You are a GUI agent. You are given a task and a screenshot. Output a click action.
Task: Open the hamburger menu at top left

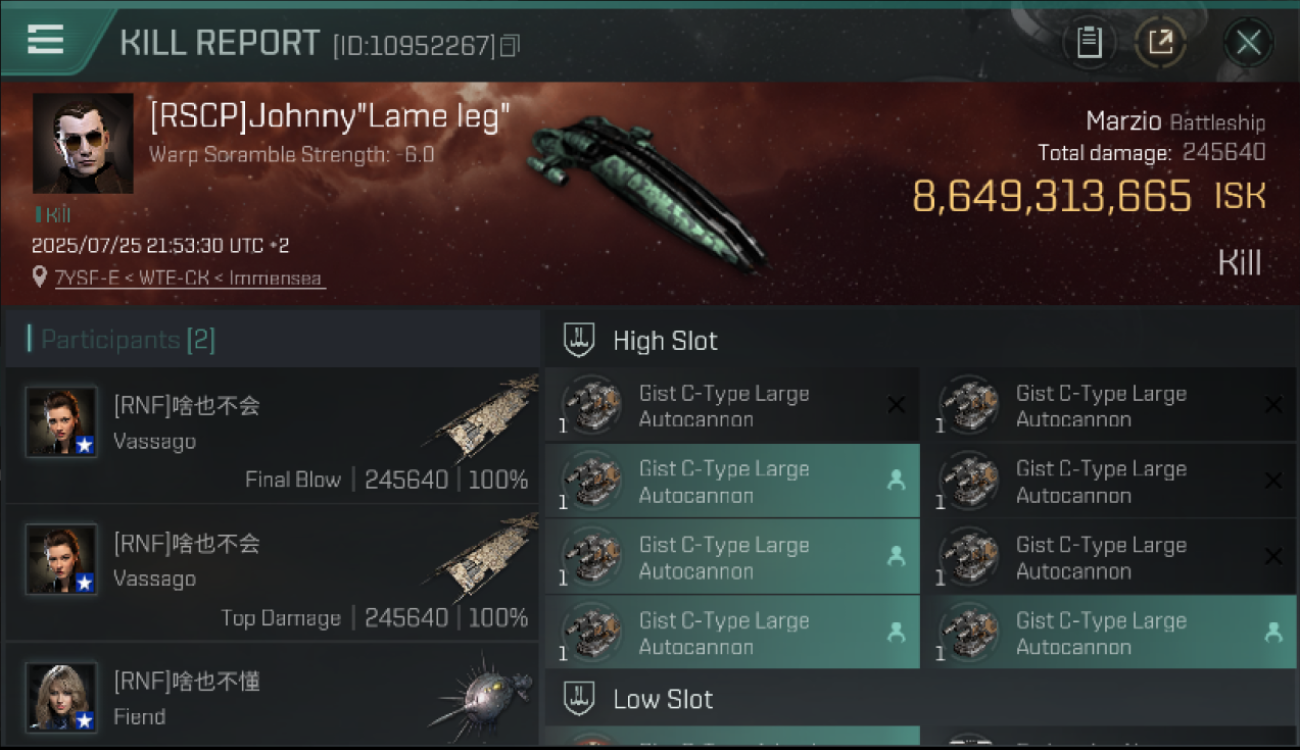[x=45, y=39]
